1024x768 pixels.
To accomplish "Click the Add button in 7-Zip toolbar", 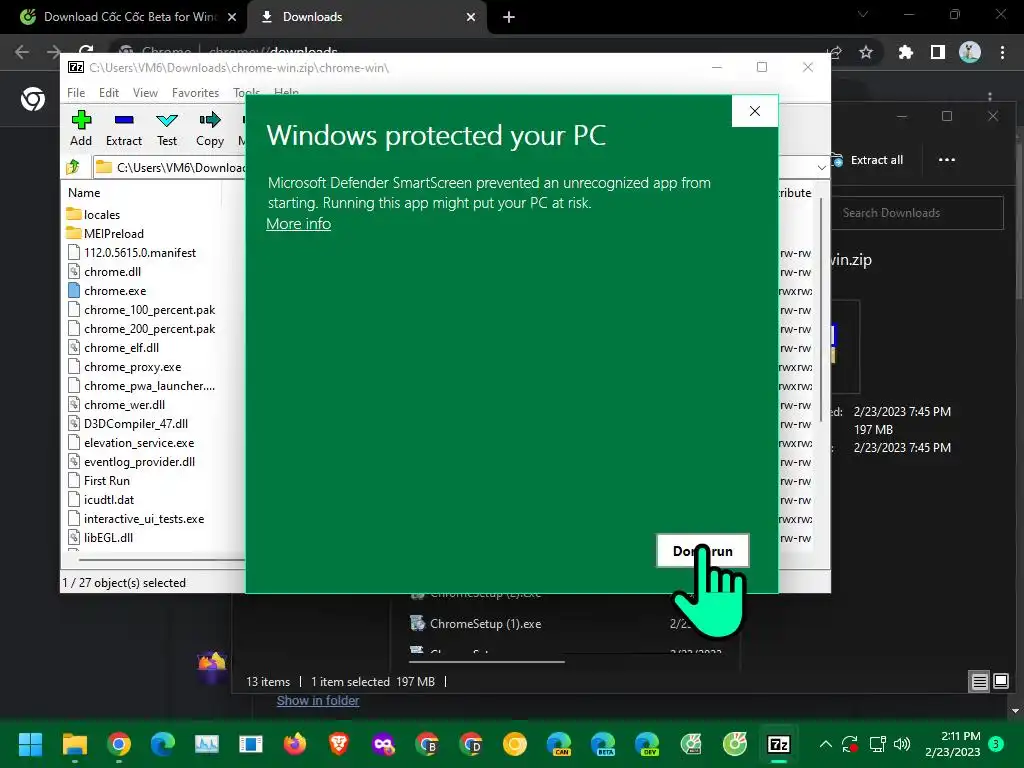I will tap(81, 128).
